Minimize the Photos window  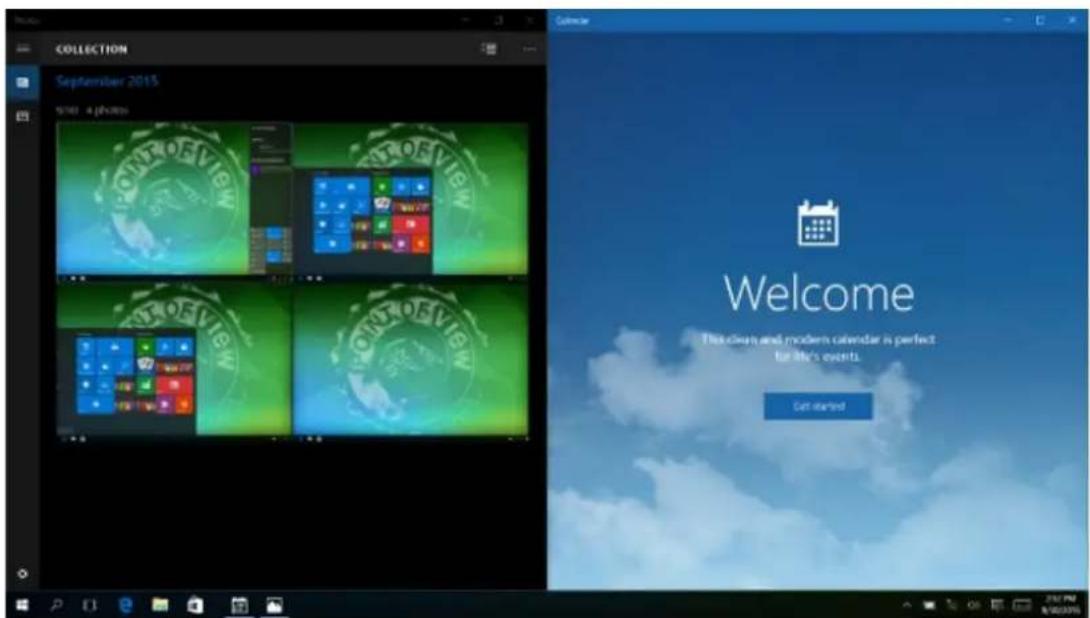pyautogui.click(x=464, y=20)
